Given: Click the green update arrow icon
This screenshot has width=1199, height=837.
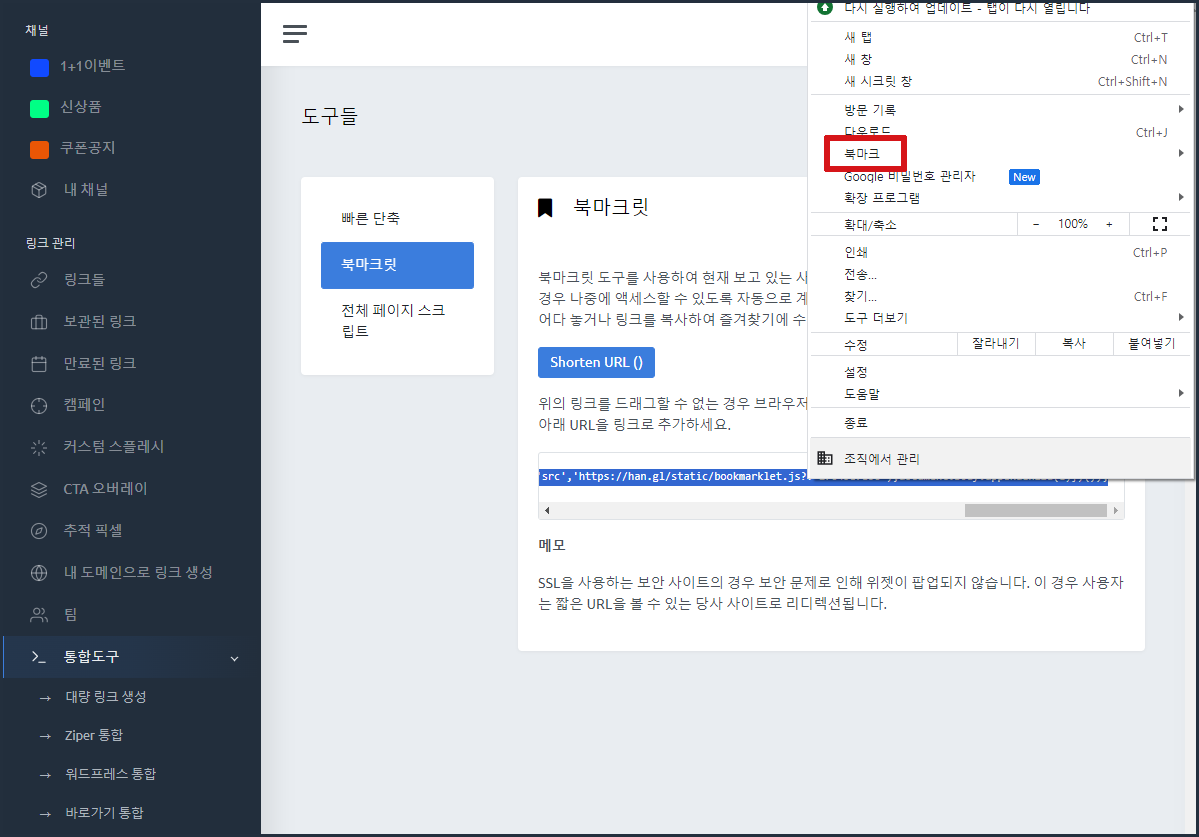Looking at the screenshot, I should point(824,8).
